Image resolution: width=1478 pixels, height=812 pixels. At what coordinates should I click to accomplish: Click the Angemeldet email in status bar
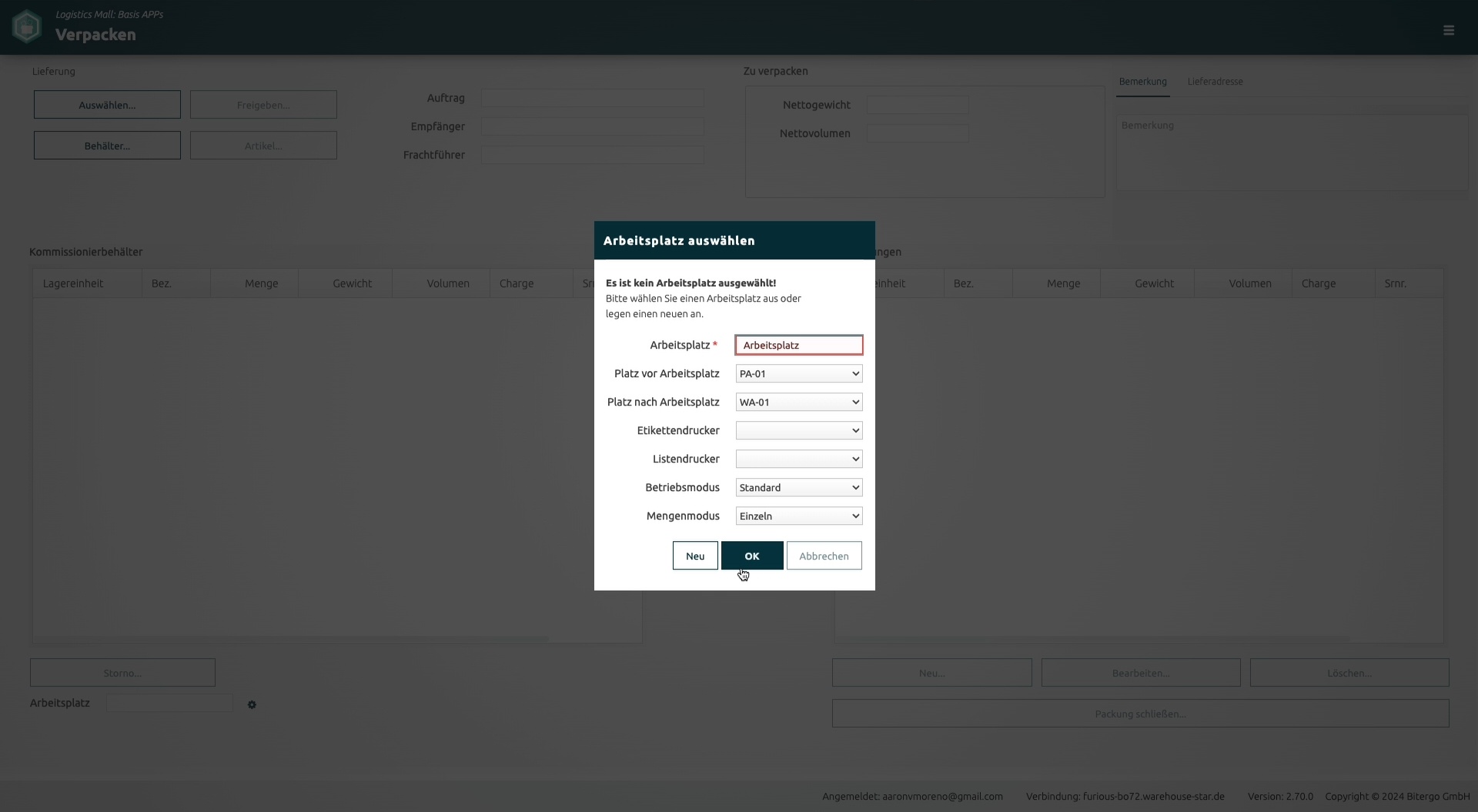[x=912, y=797]
